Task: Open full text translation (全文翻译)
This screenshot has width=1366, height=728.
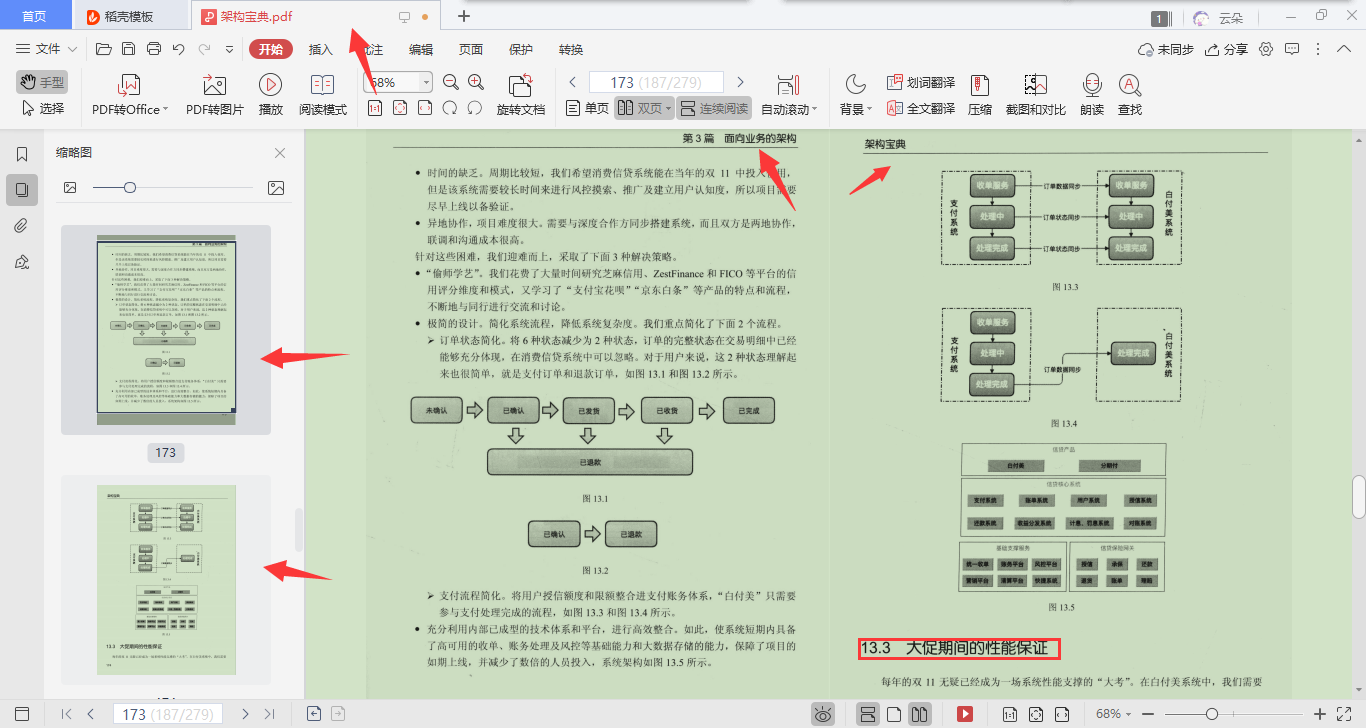Action: point(921,108)
